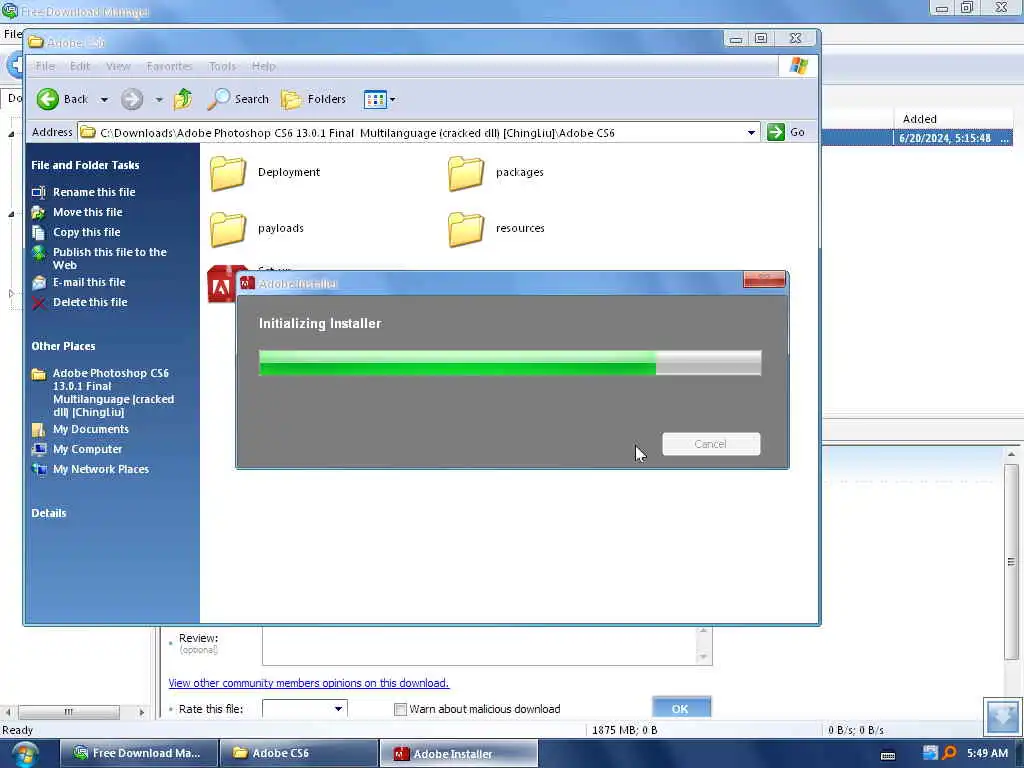Click the Forward arrow icon in Explorer

point(132,99)
